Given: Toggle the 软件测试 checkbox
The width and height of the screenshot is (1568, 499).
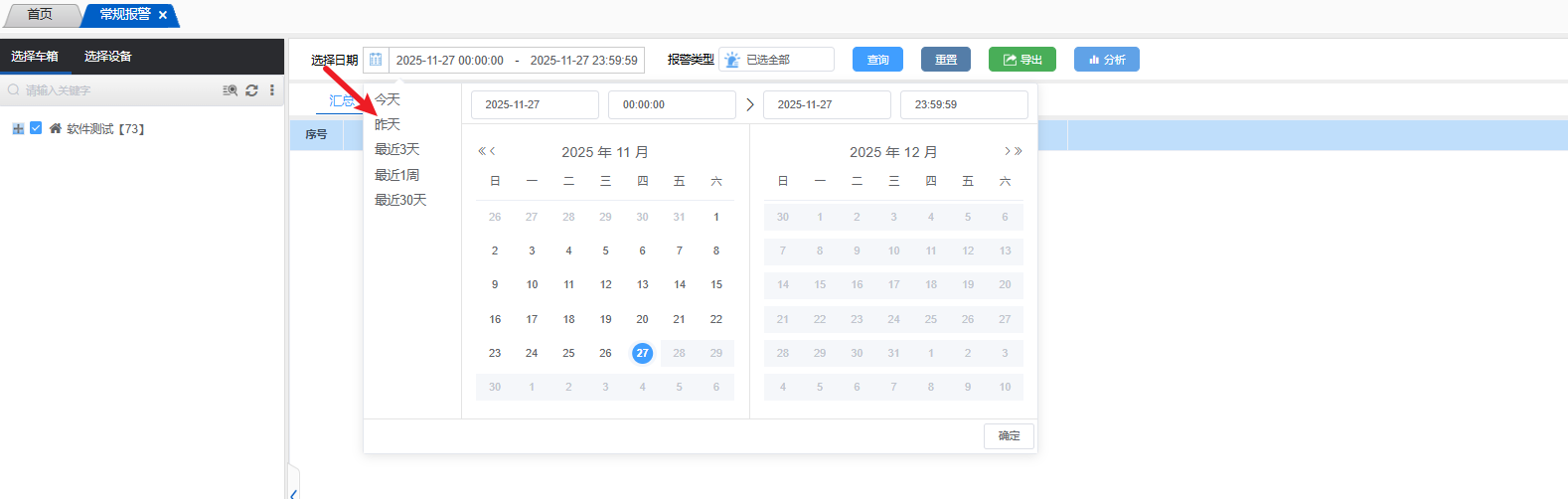Looking at the screenshot, I should [36, 128].
